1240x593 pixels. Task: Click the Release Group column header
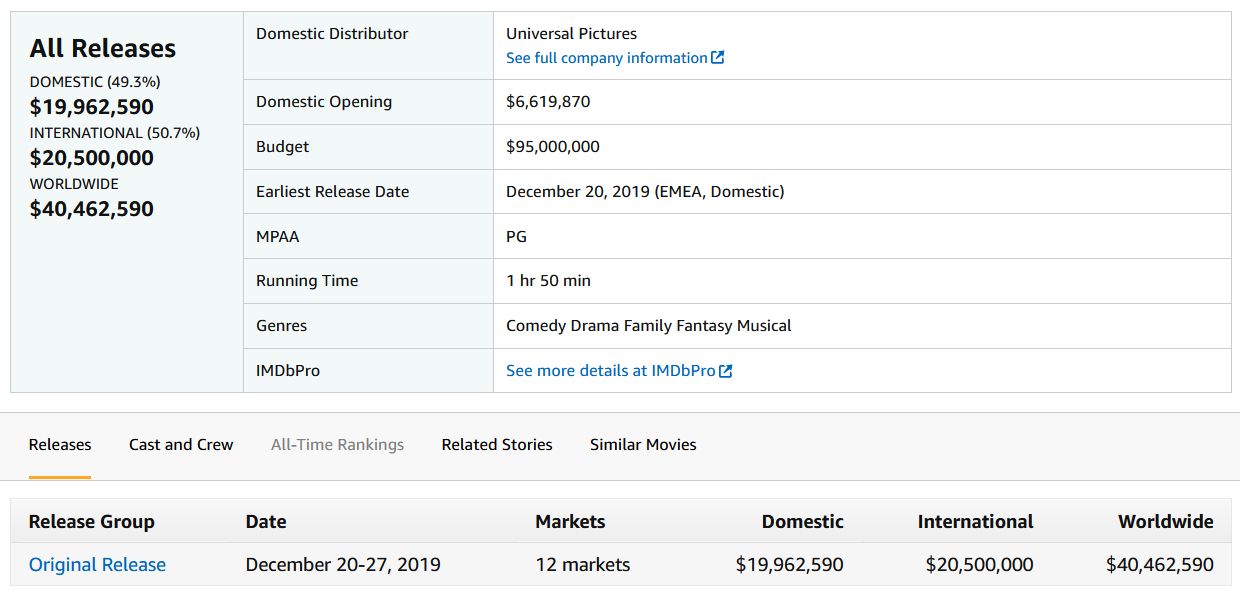[x=92, y=522]
